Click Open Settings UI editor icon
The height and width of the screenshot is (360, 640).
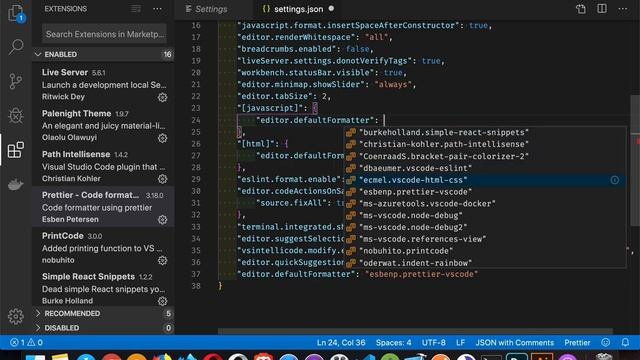(x=581, y=9)
